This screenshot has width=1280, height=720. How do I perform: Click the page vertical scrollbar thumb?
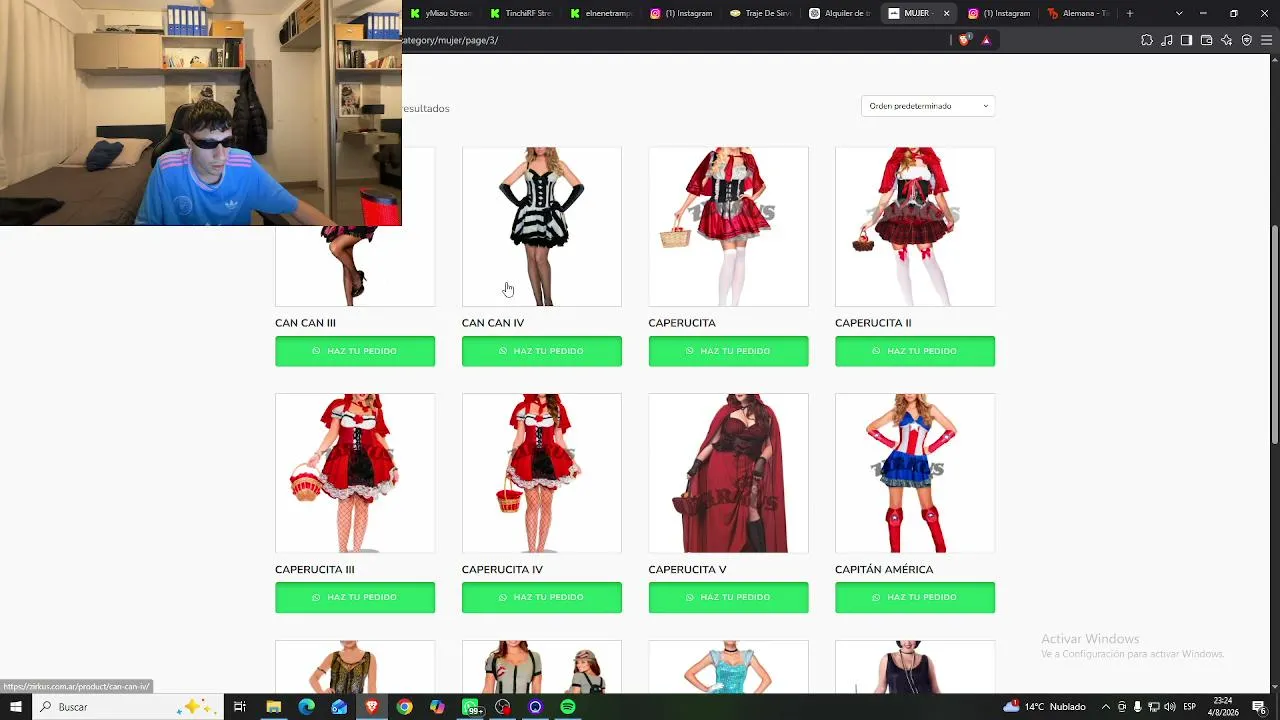(1274, 335)
